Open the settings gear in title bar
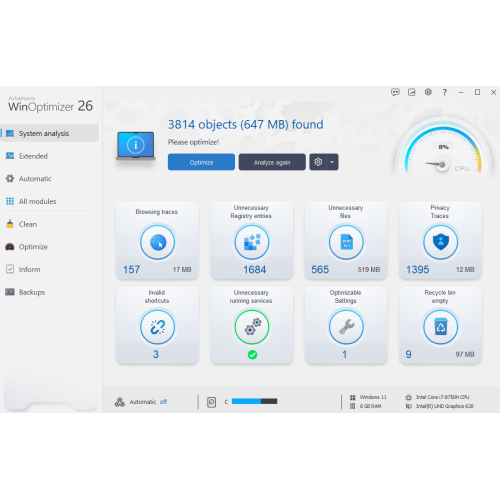The height and width of the screenshot is (500, 500). (x=428, y=92)
